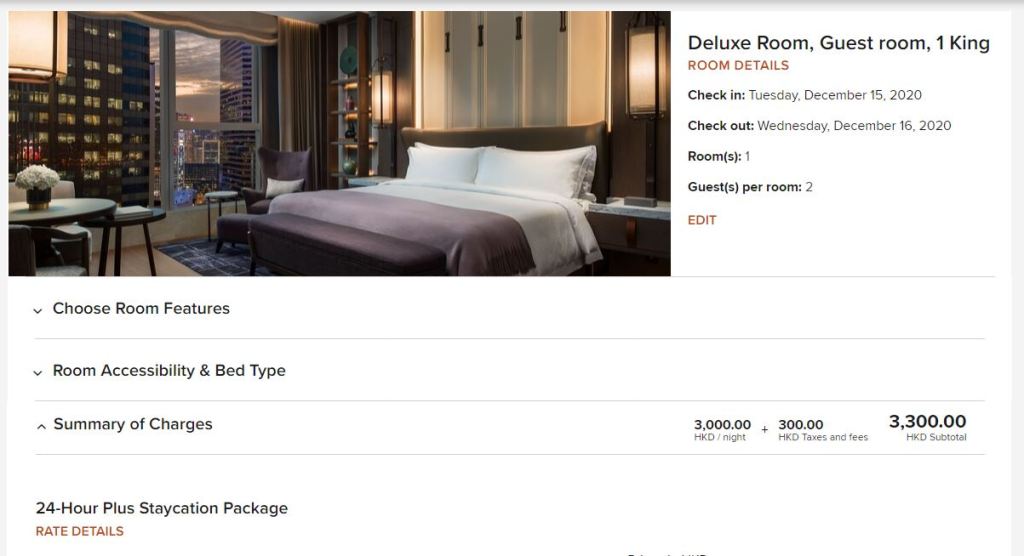The height and width of the screenshot is (556, 1024).
Task: Click the Guest(s) per room value
Action: point(808,187)
